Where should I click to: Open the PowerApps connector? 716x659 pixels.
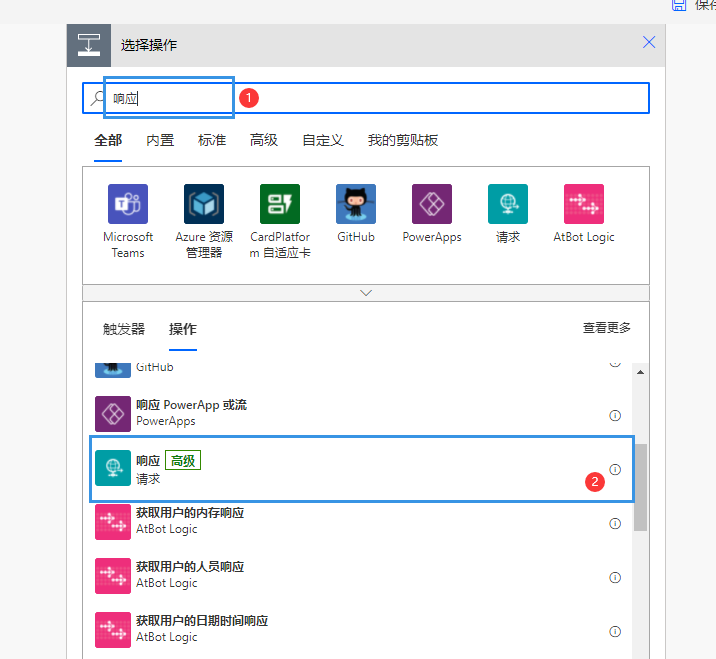[x=432, y=204]
